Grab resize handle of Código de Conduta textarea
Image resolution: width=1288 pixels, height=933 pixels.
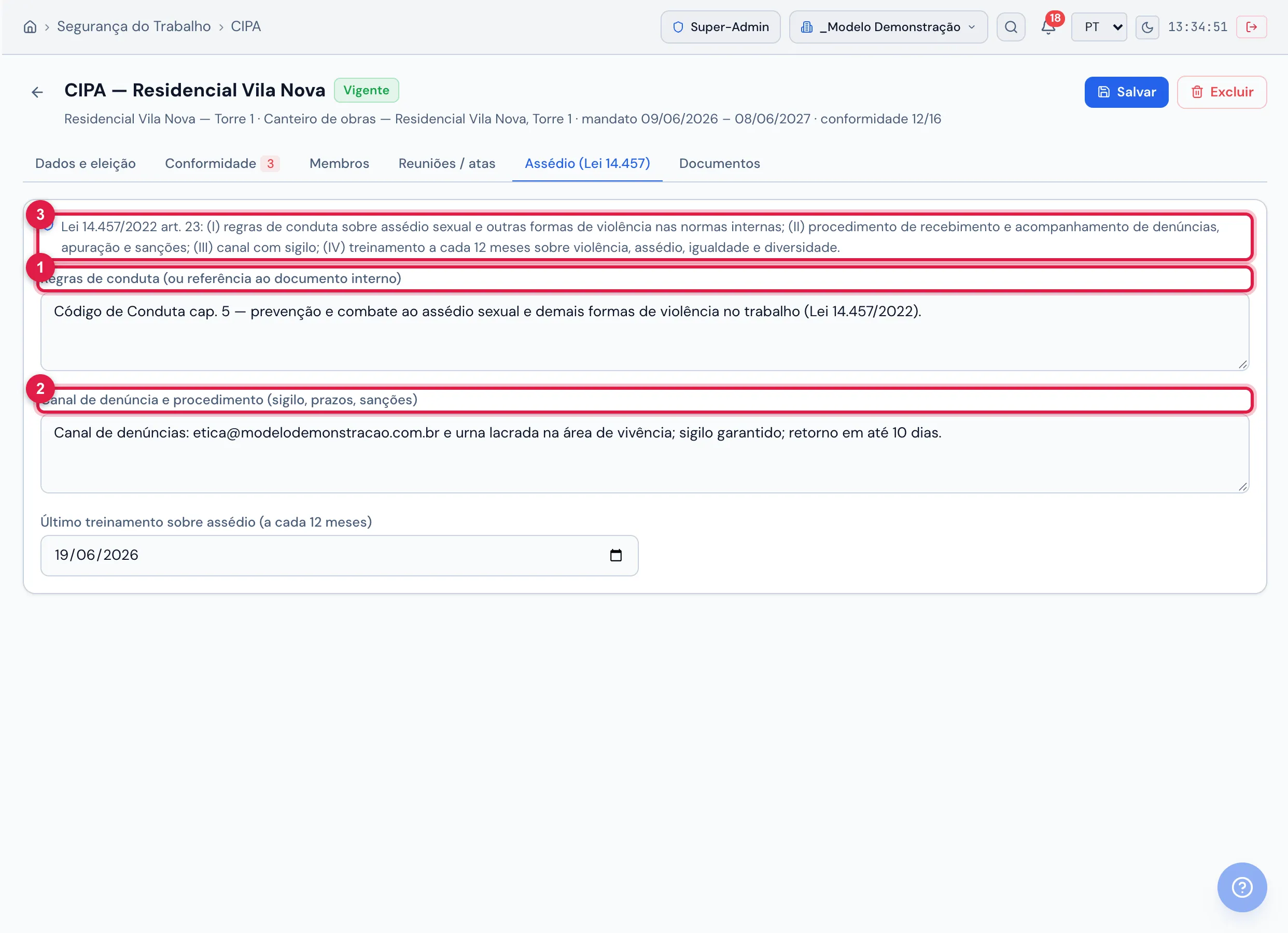pyautogui.click(x=1242, y=364)
